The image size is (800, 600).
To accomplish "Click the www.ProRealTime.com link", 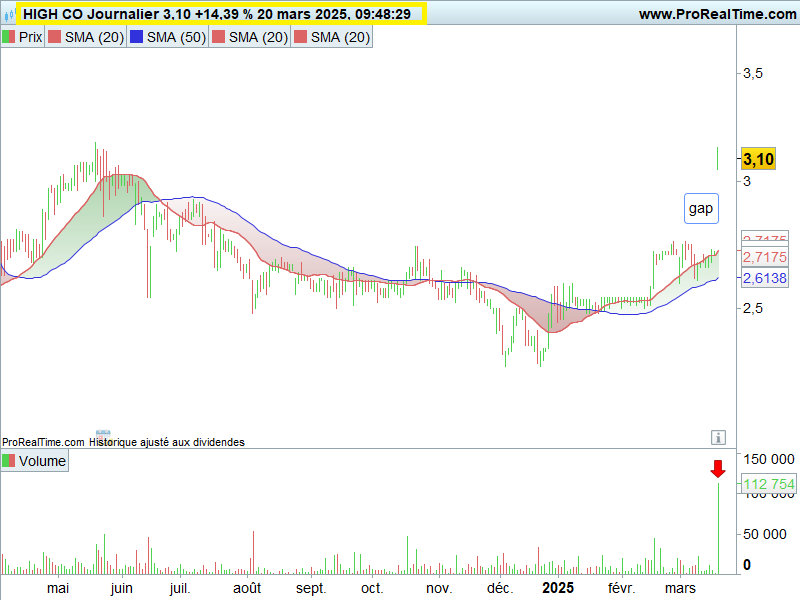I will click(717, 14).
